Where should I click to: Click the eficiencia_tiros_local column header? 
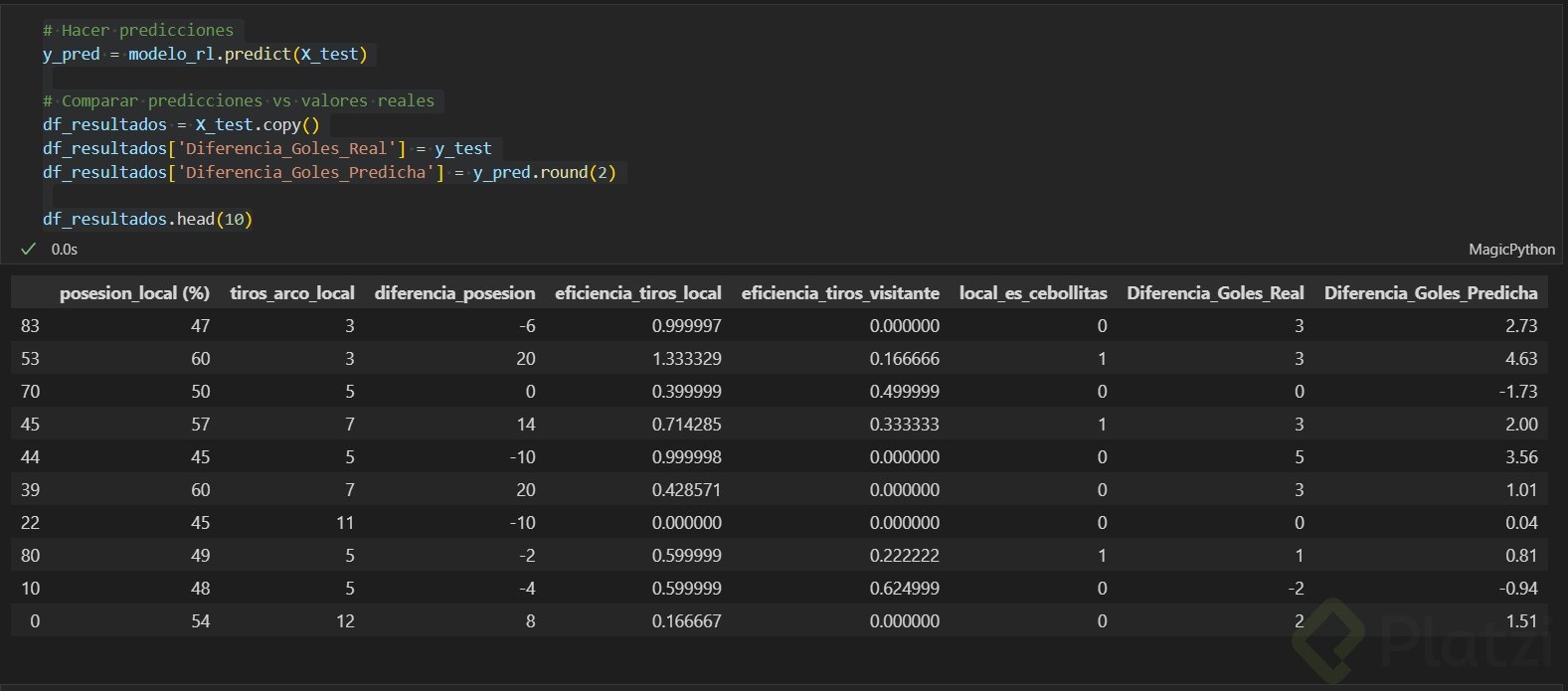click(638, 293)
